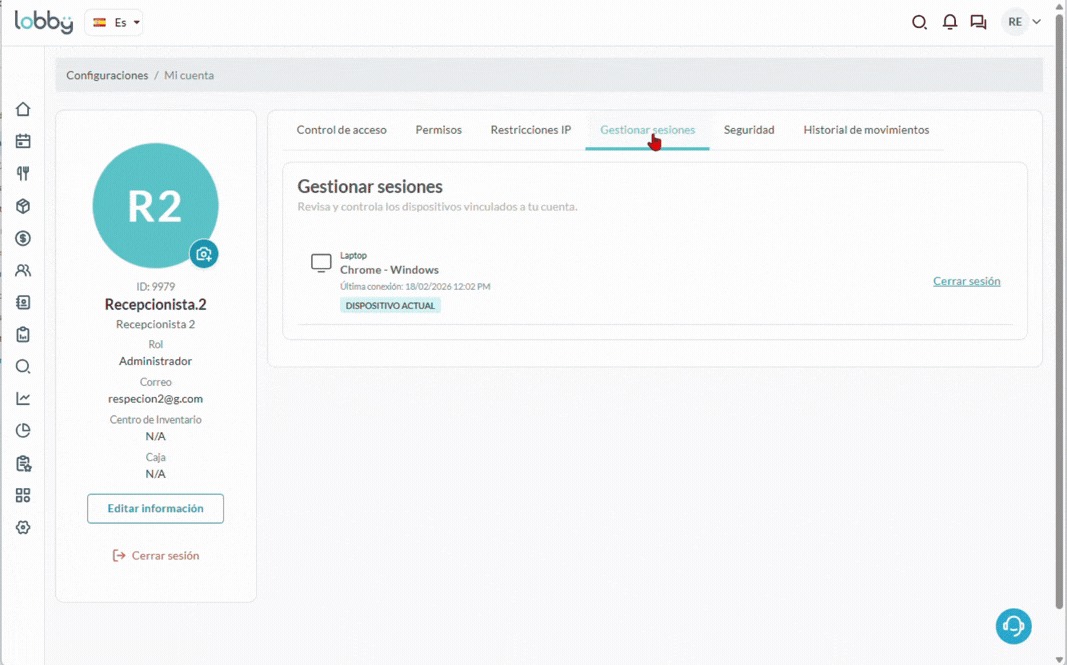Image resolution: width=1067 pixels, height=665 pixels.
Task: Open the notifications bell icon
Action: click(x=950, y=22)
